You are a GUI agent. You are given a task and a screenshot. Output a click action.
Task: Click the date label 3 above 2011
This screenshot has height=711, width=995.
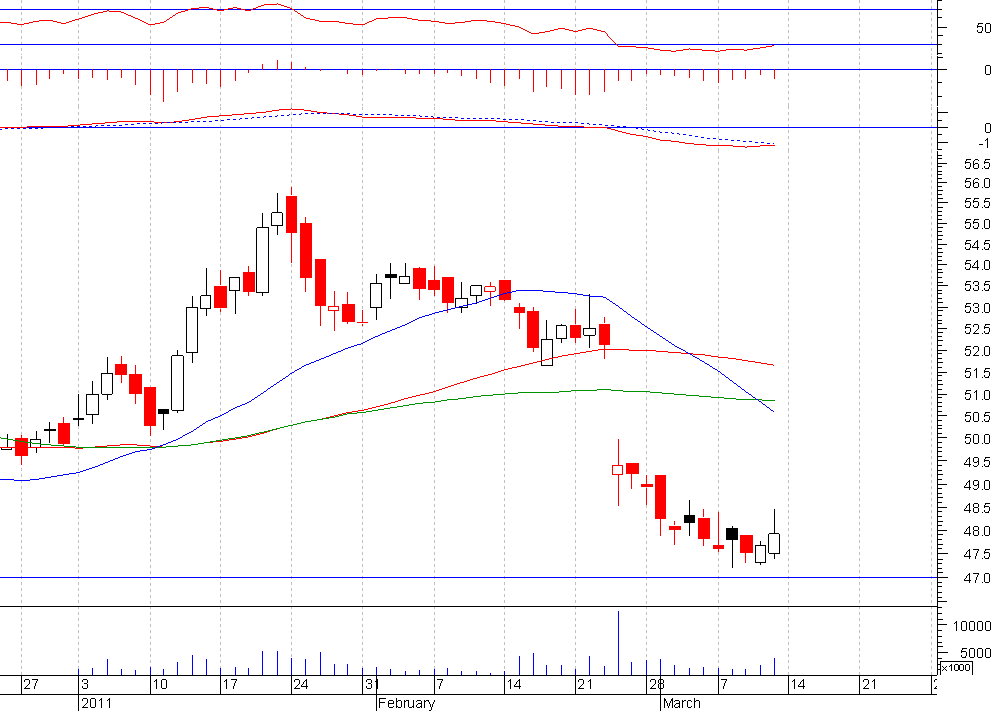[84, 684]
